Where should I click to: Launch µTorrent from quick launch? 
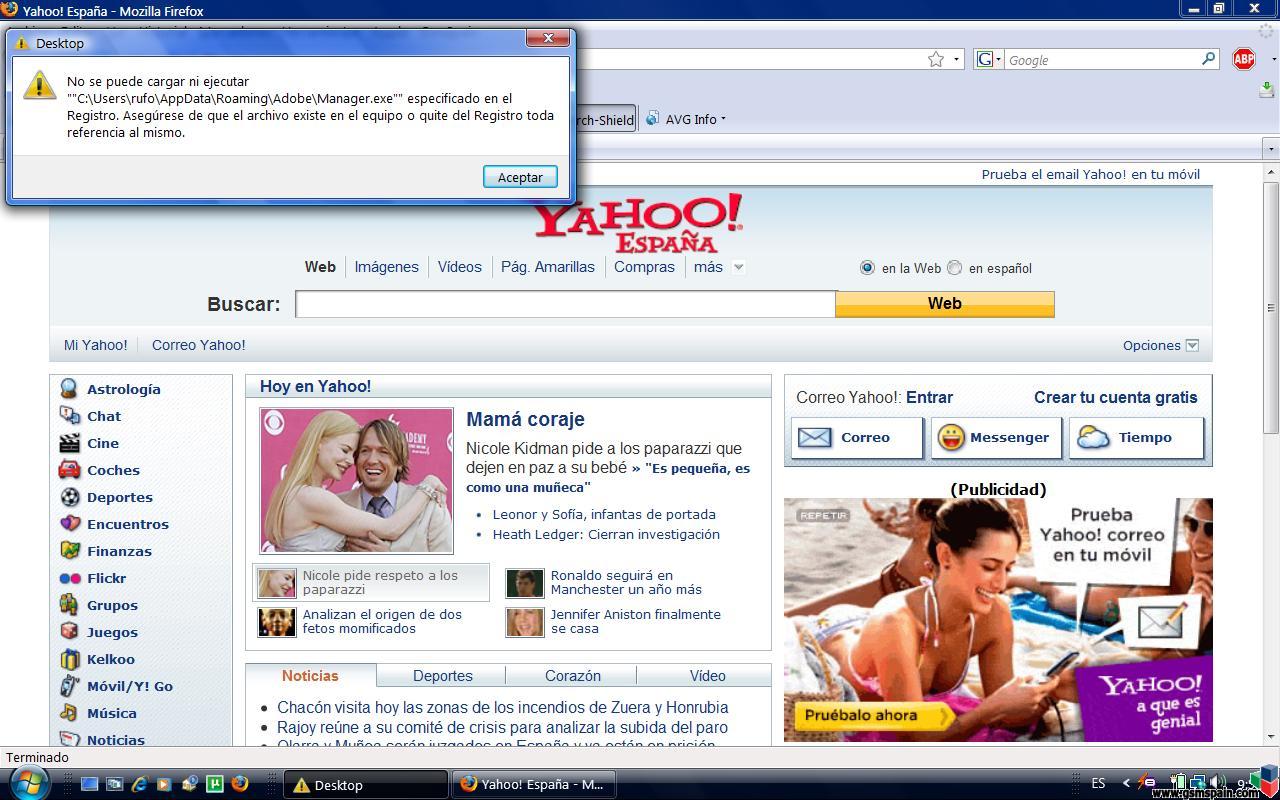tap(214, 784)
